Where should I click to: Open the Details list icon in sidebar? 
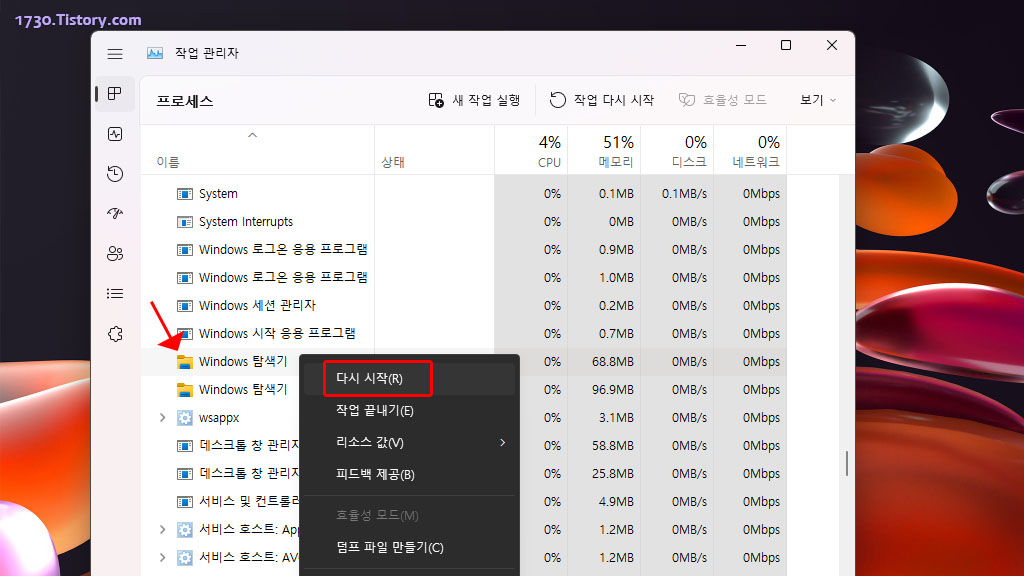click(x=115, y=294)
